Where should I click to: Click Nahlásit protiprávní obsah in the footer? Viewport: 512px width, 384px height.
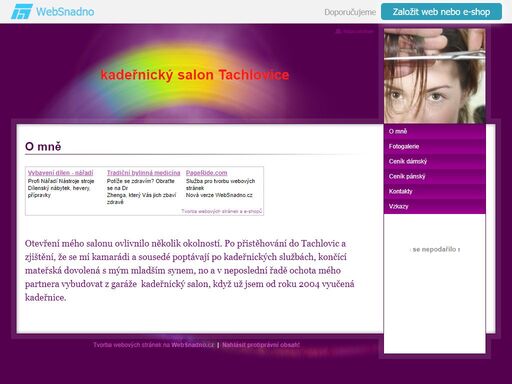click(261, 345)
